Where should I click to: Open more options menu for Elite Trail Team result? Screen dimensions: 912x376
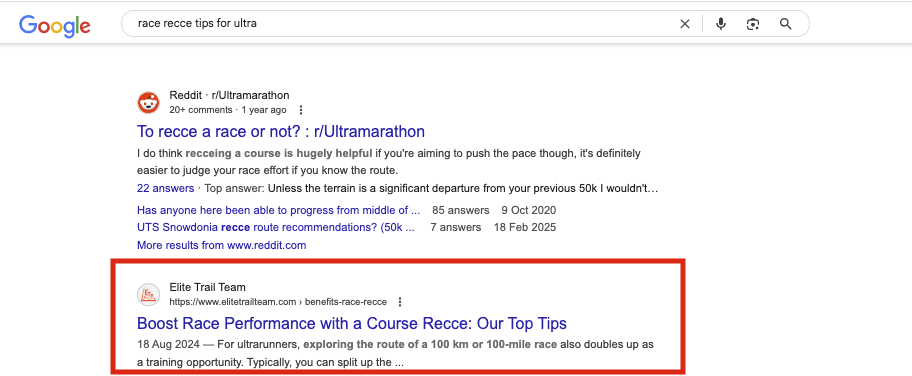pos(400,301)
